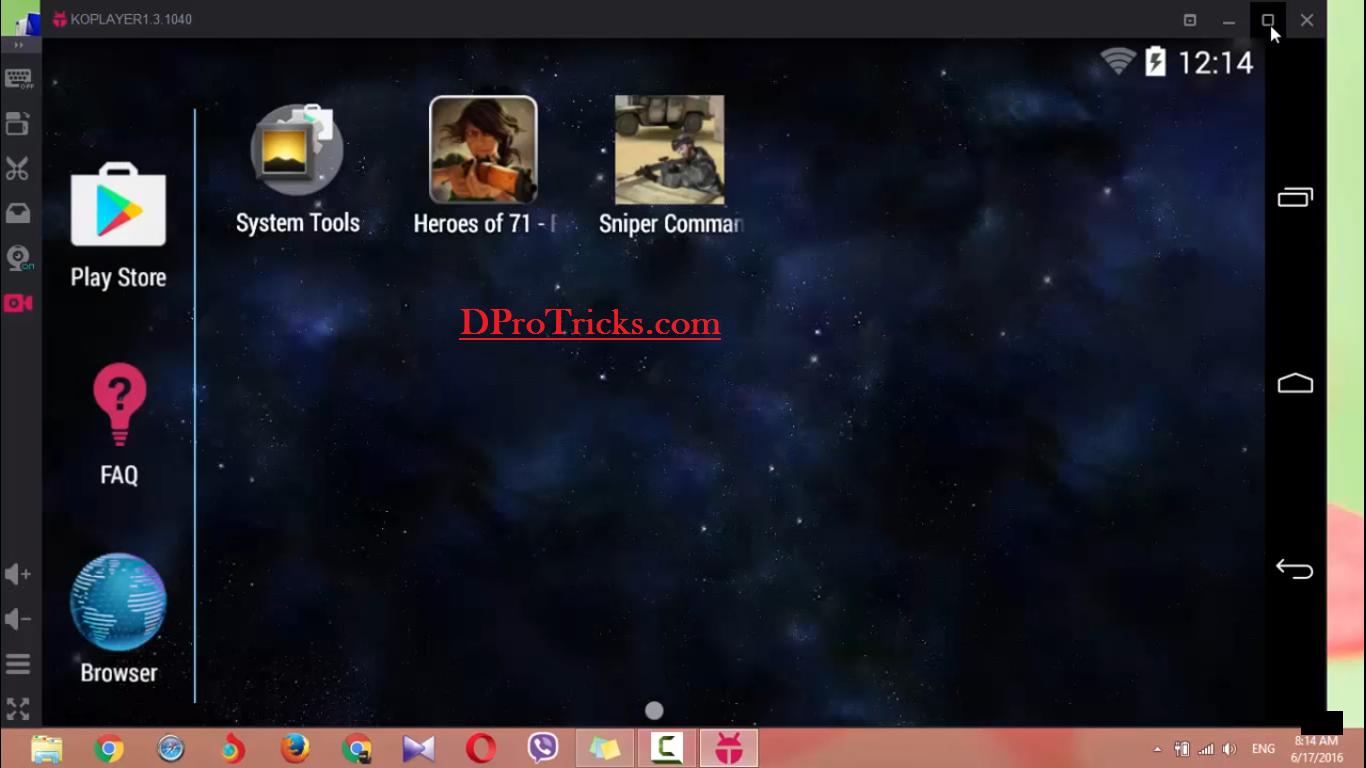Launch Heroes of 71 game
The image size is (1366, 768).
[x=484, y=167]
